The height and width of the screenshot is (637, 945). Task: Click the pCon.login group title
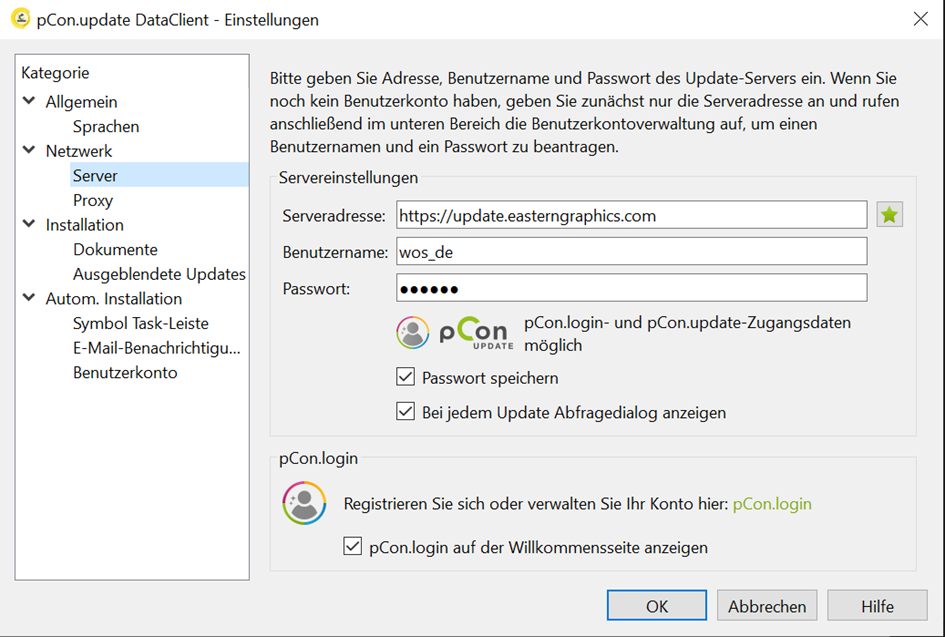[x=318, y=459]
